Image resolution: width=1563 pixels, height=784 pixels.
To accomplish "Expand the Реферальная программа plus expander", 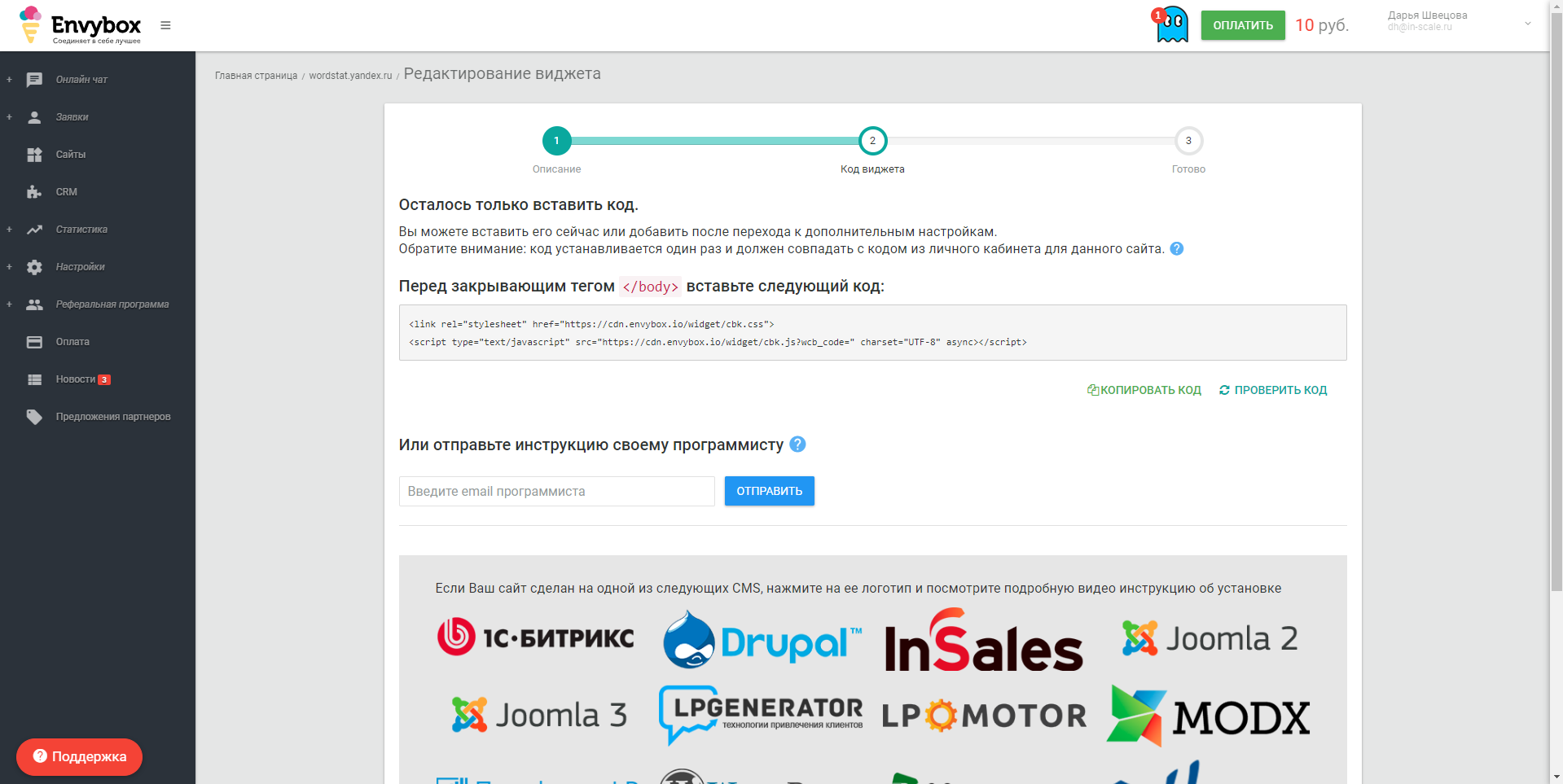I will coord(9,304).
